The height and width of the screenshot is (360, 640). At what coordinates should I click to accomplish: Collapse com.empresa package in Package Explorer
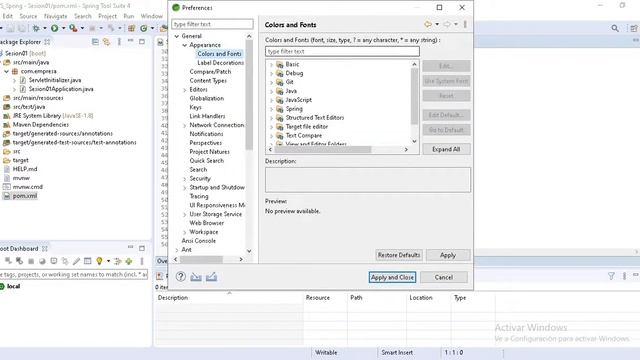[7, 71]
